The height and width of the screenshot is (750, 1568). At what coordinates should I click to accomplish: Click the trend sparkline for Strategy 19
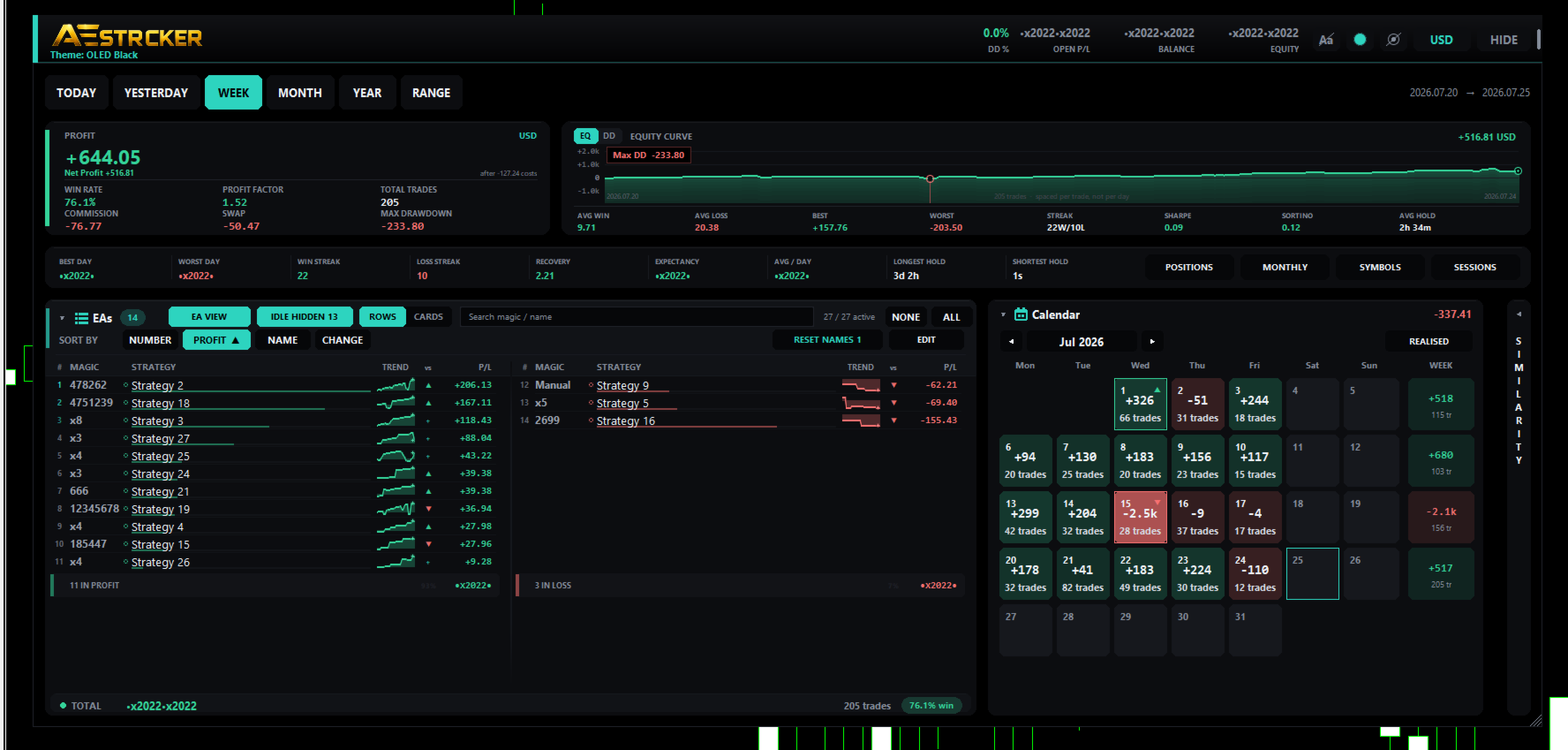[x=396, y=509]
